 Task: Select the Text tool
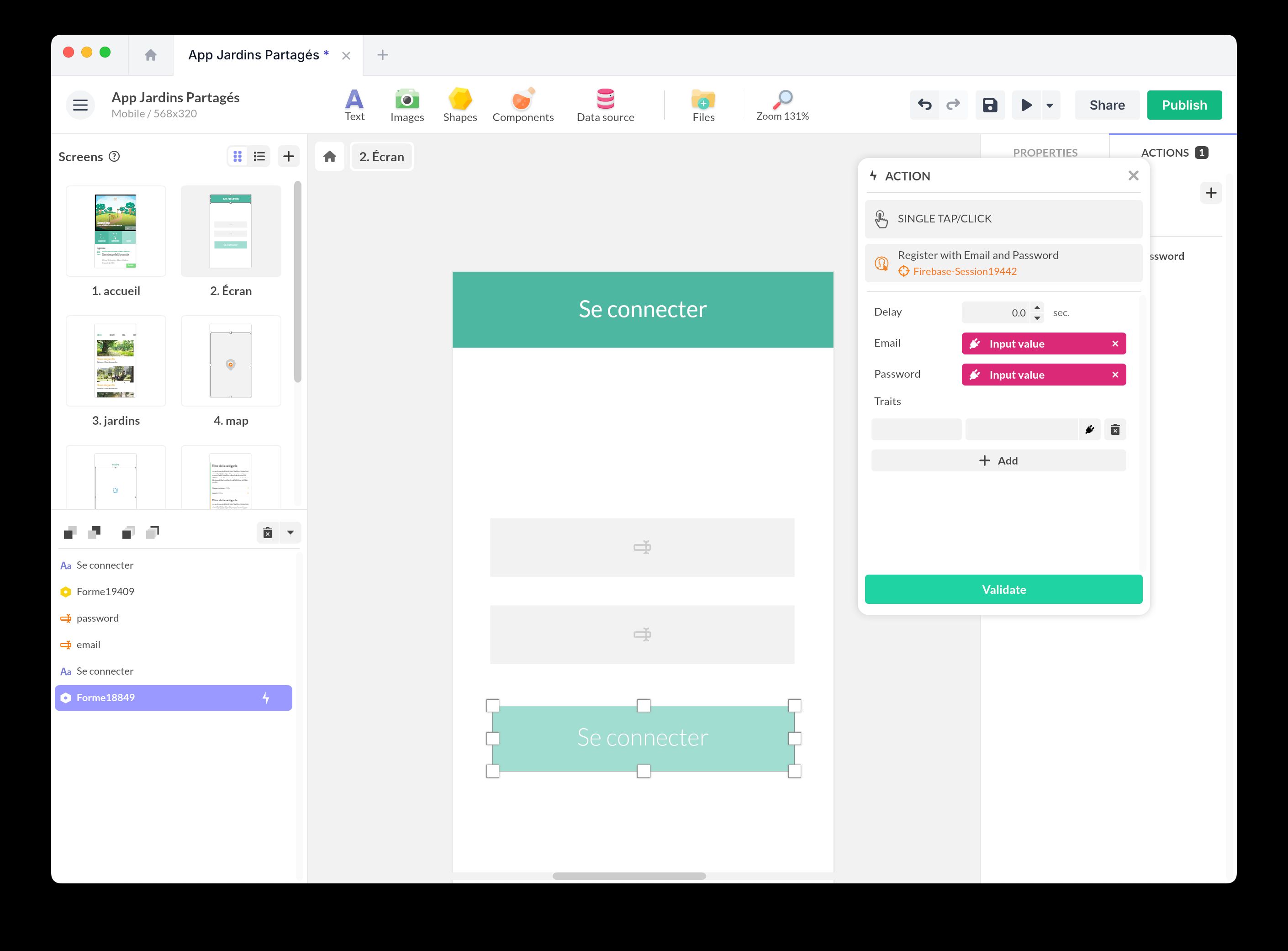[354, 105]
